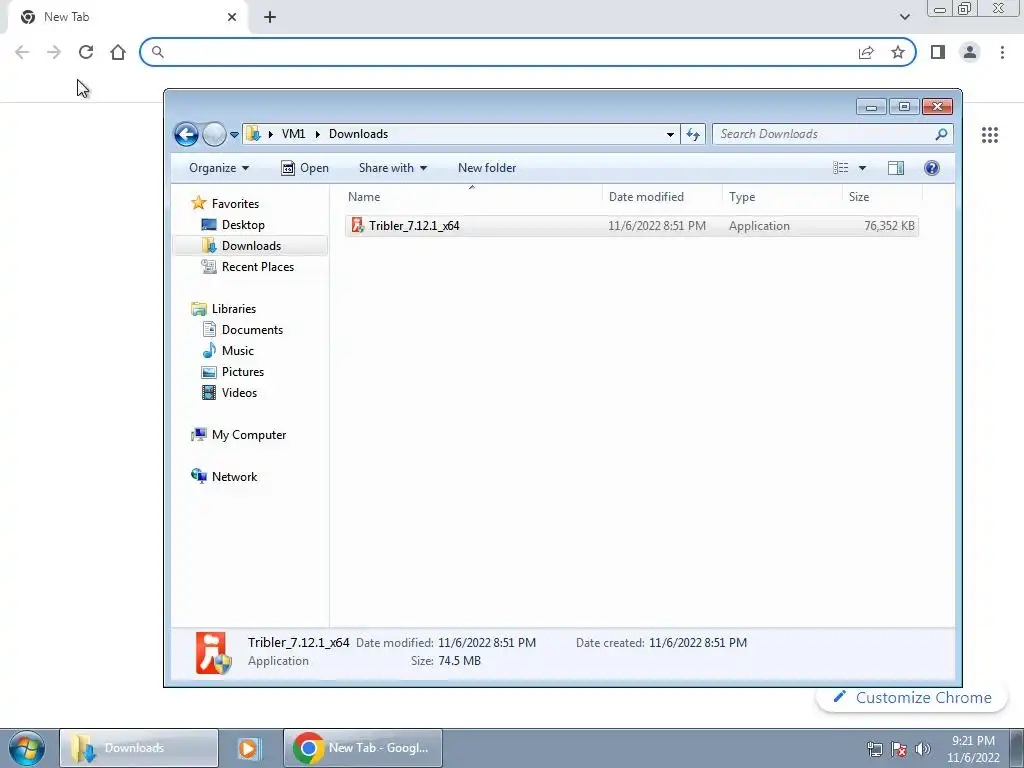The height and width of the screenshot is (768, 1024).
Task: Open the clock showing 9:21 PM
Action: tap(973, 749)
